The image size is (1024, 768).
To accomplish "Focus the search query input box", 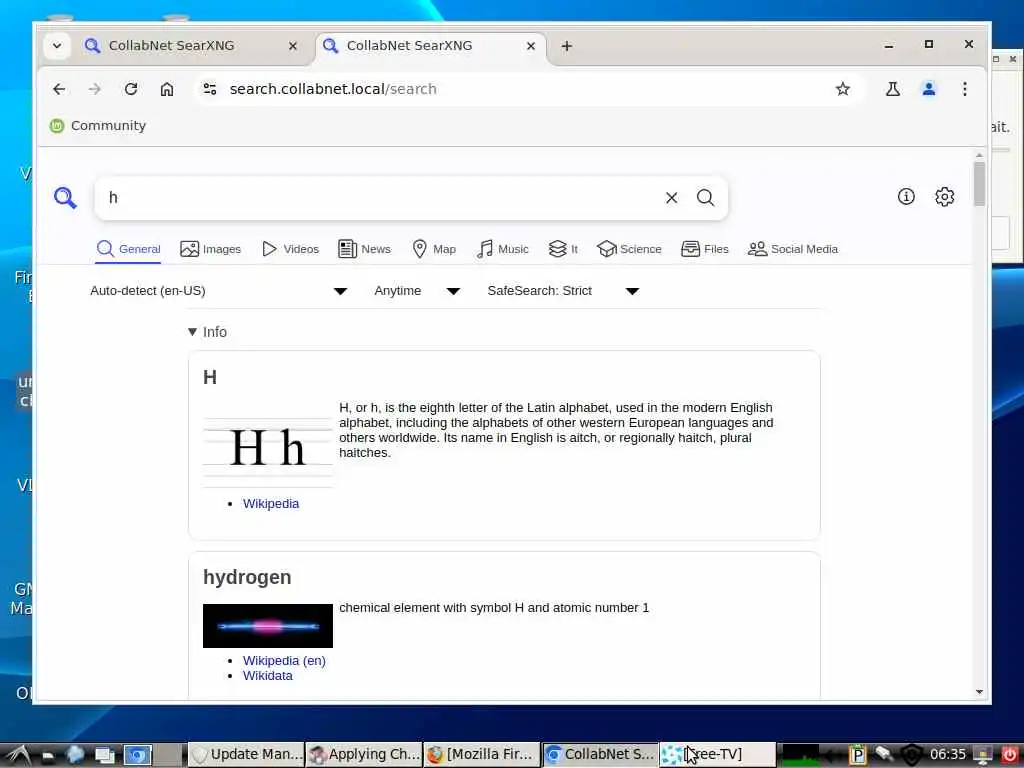I will click(382, 198).
